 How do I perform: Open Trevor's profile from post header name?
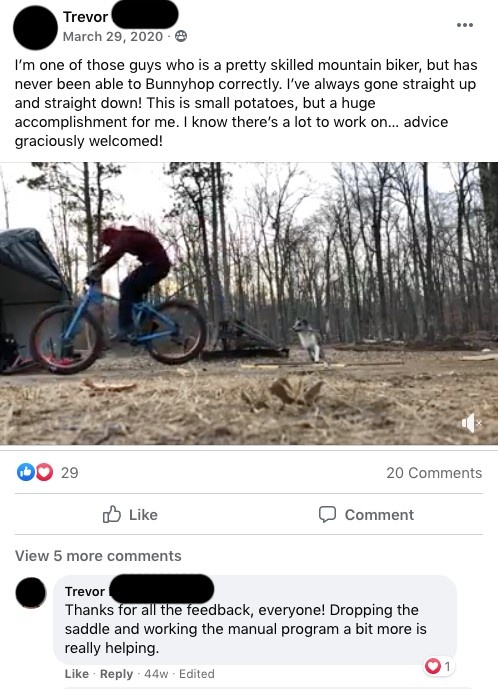tap(85, 17)
